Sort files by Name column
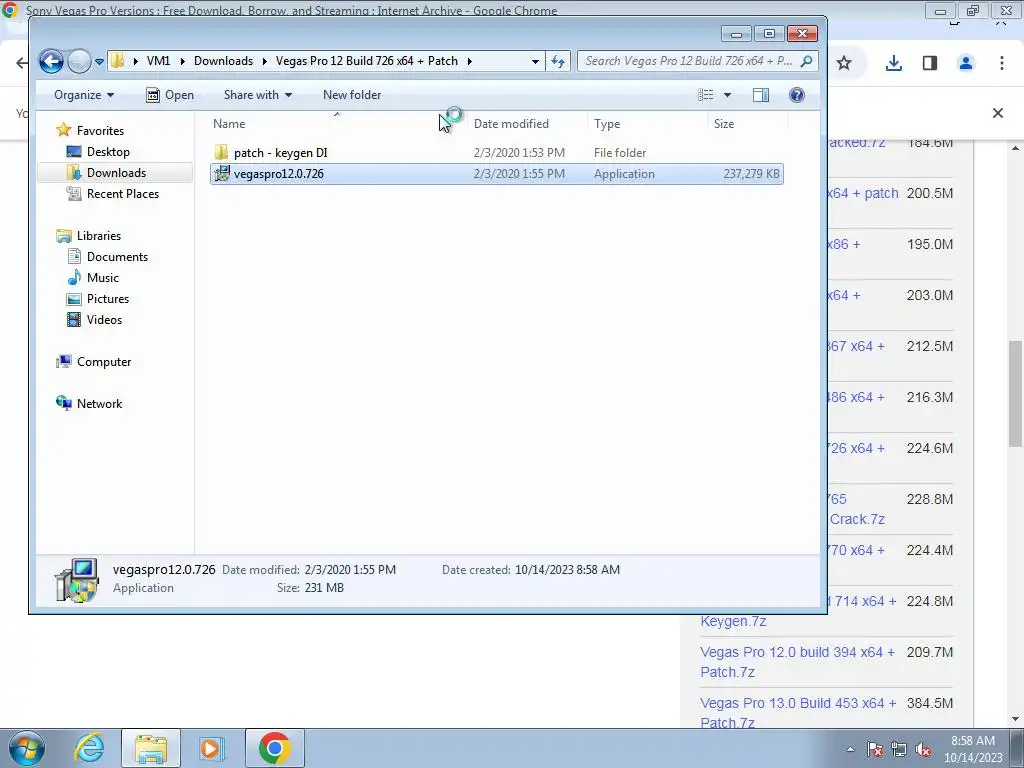Viewport: 1024px width, 768px height. (x=229, y=123)
